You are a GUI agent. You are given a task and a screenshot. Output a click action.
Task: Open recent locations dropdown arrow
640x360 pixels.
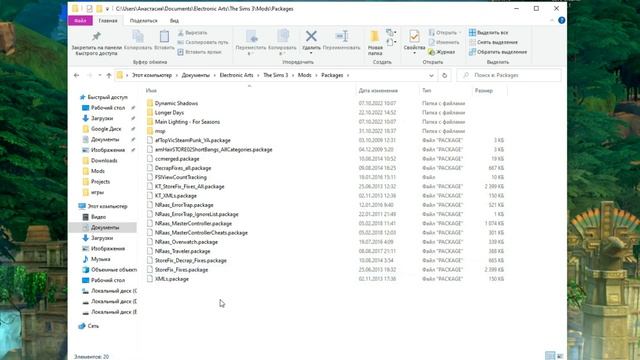pyautogui.click(x=100, y=75)
